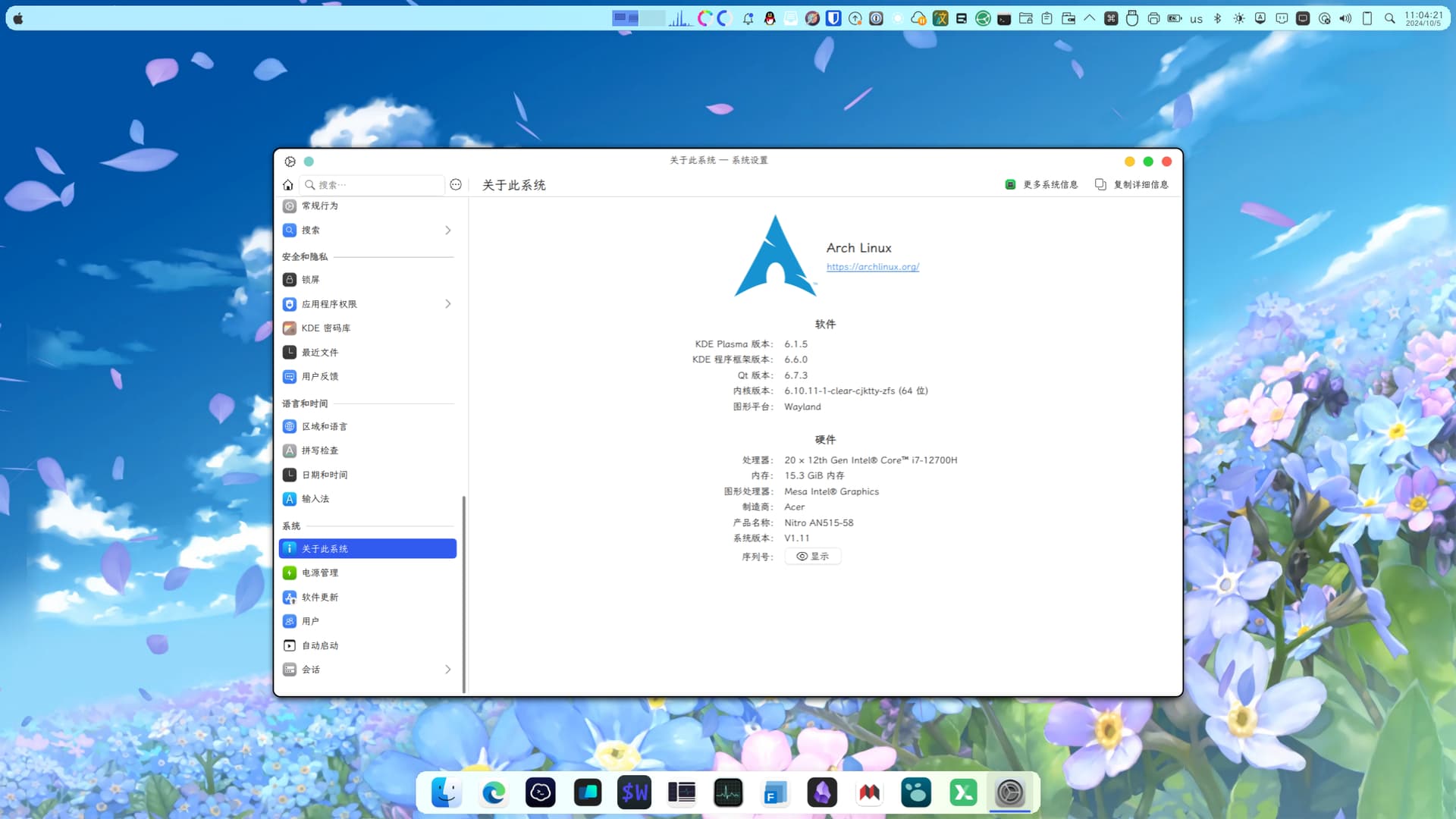Toggle the volume icon in top panel

pyautogui.click(x=1346, y=19)
